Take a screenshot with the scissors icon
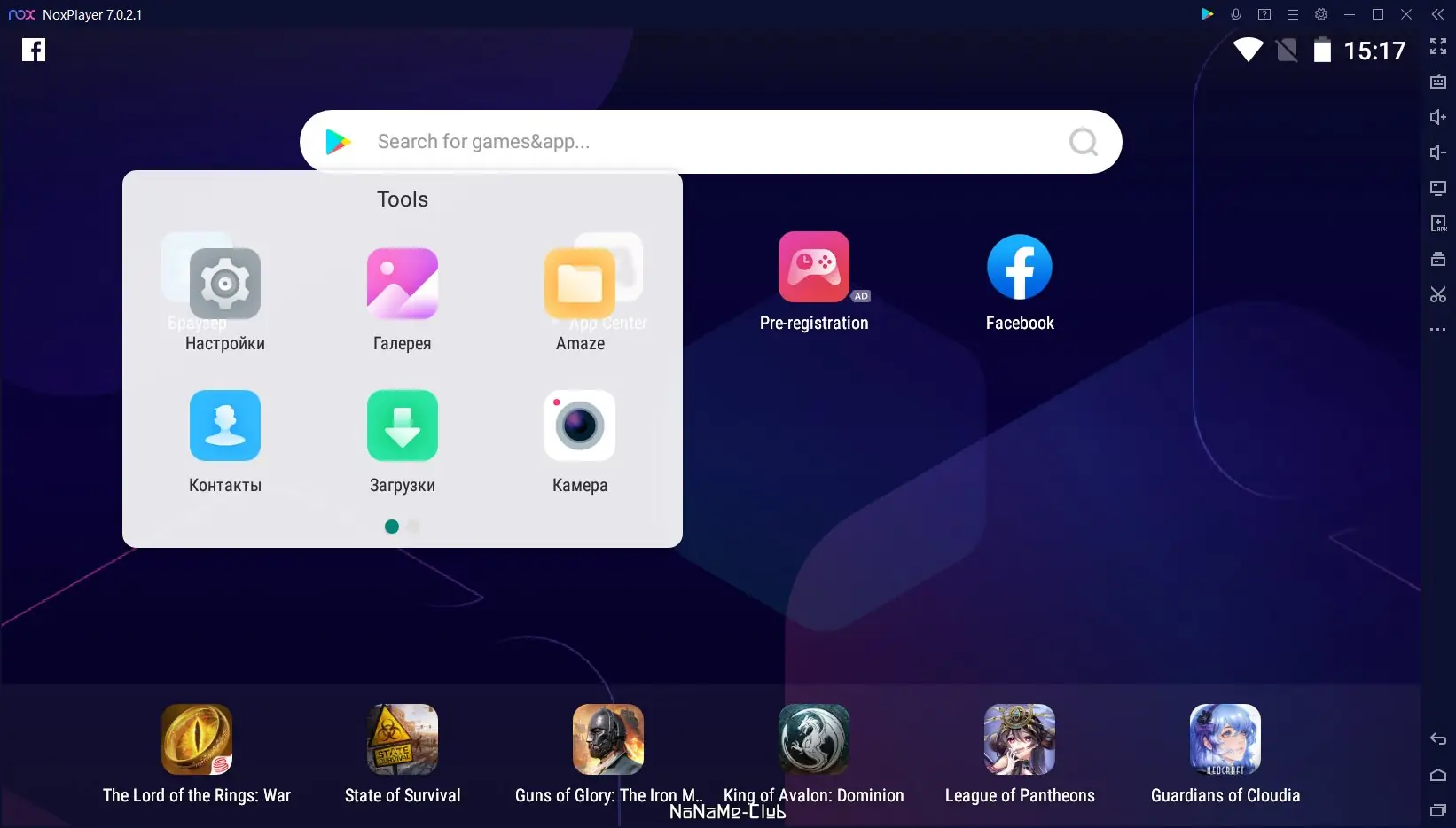The image size is (1456, 828). coord(1438,294)
